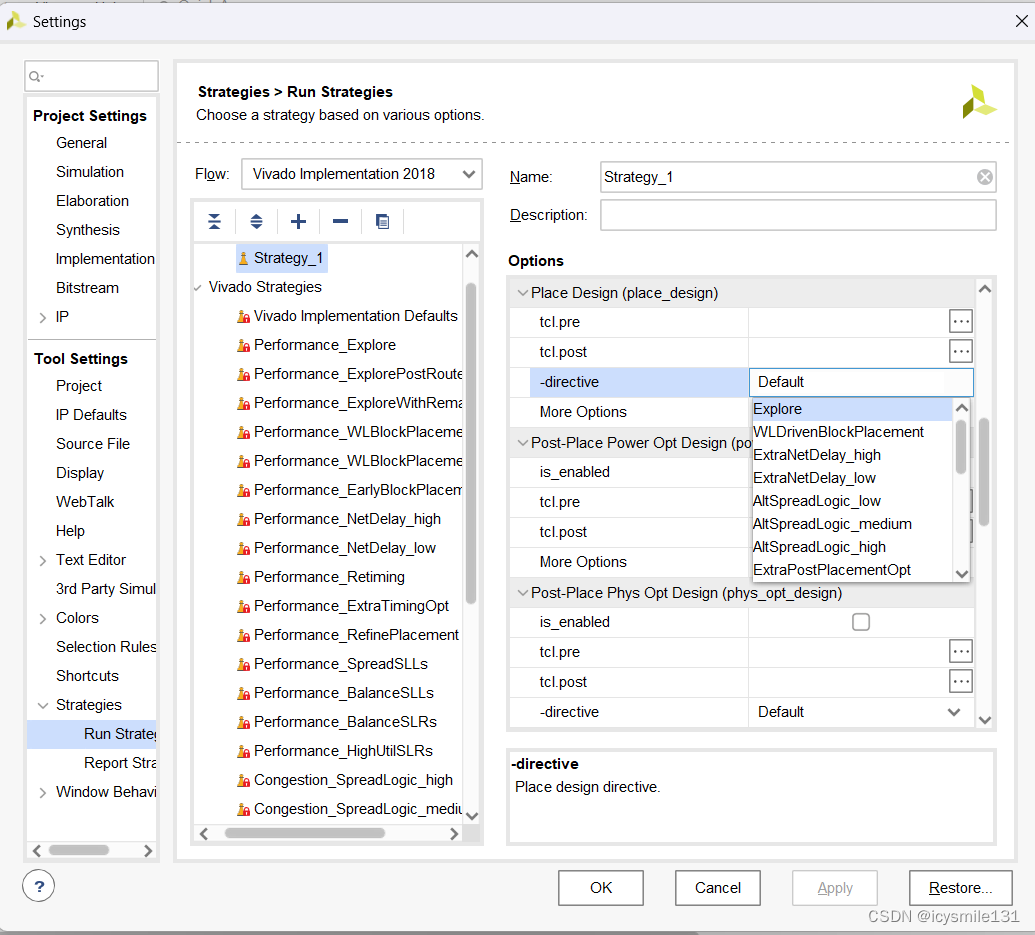
Task: Open tcl.pre browse button under Place Design
Action: (x=960, y=322)
